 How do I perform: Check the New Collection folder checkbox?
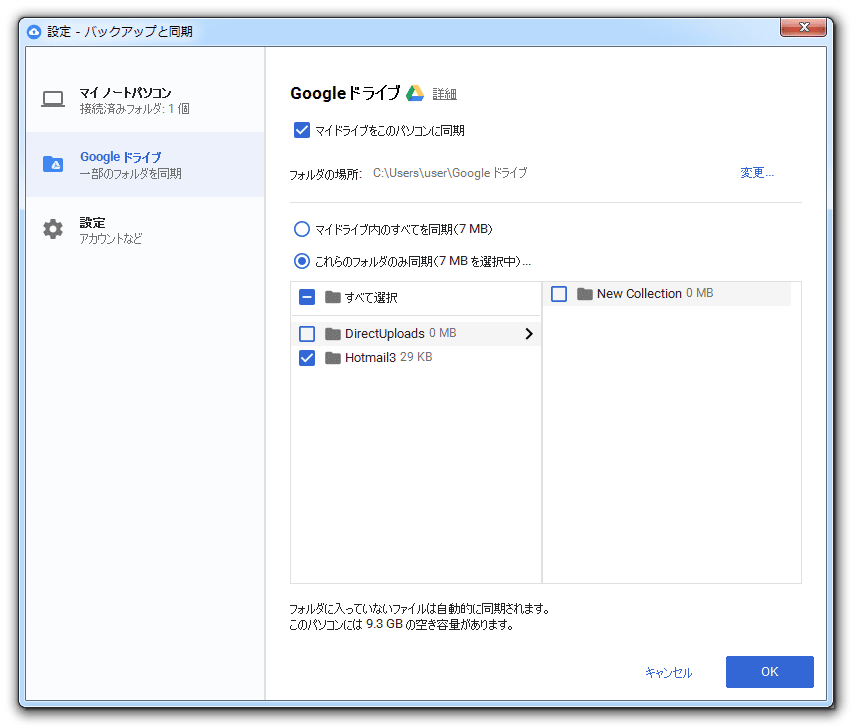[x=559, y=294]
